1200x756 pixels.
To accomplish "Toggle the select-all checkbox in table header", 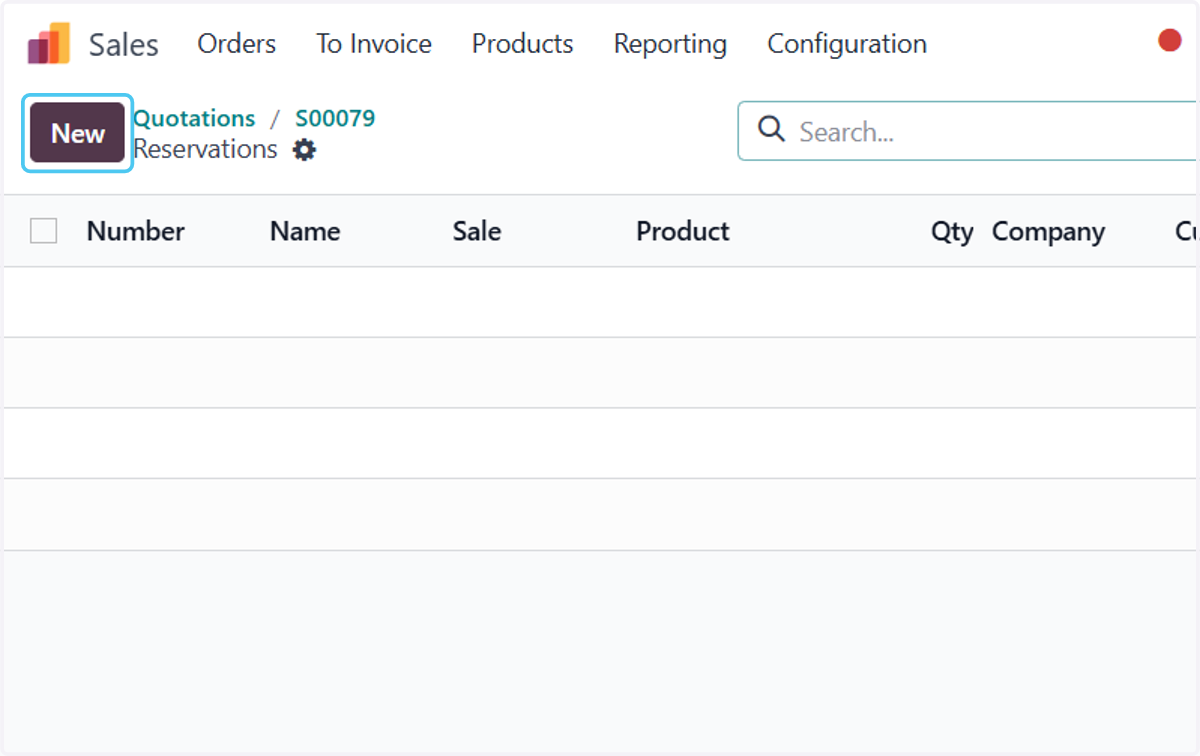I will click(x=43, y=231).
